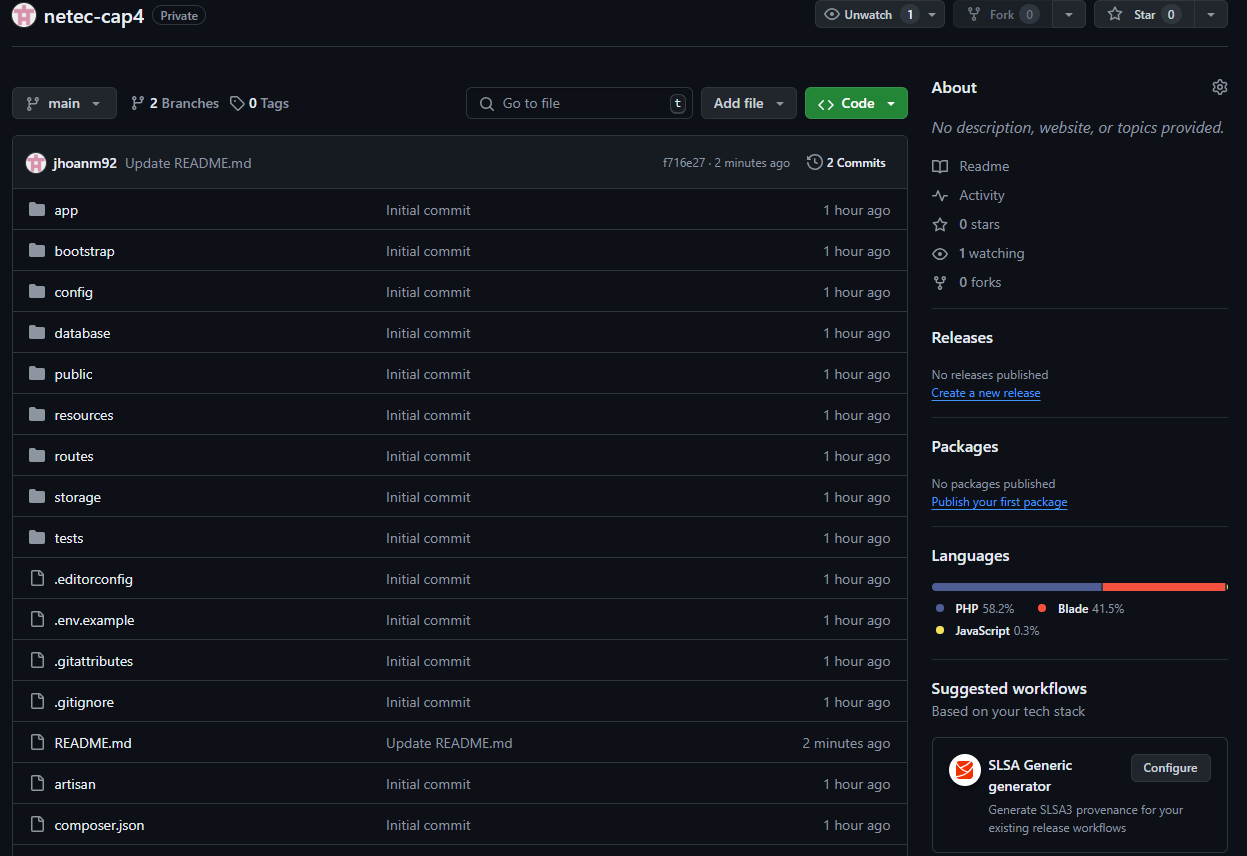Click the Activity pulse icon
Image resolution: width=1247 pixels, height=856 pixels.
pyautogui.click(x=940, y=195)
